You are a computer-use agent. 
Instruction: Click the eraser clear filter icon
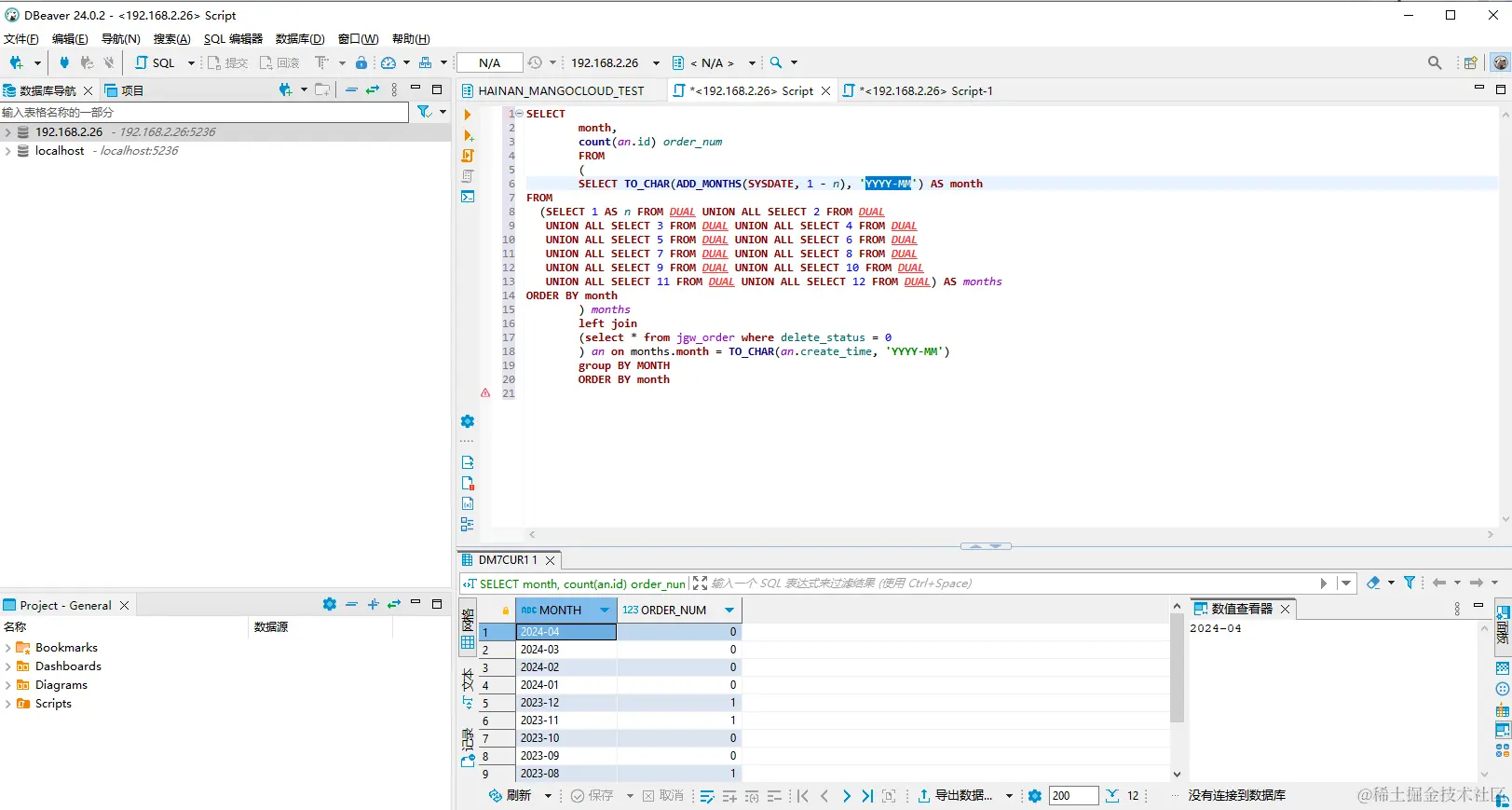(x=1373, y=583)
